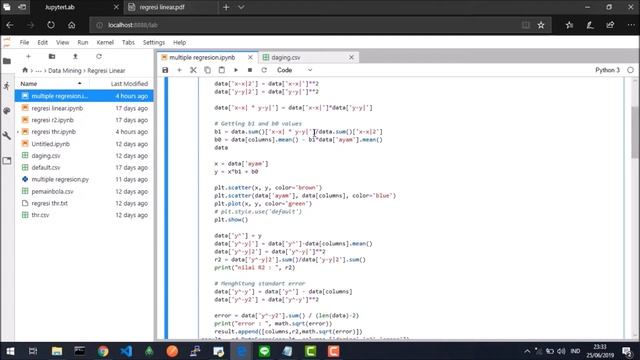Image resolution: width=640 pixels, height=360 pixels.
Task: Open the cell type Code dropdown
Action: (x=294, y=70)
